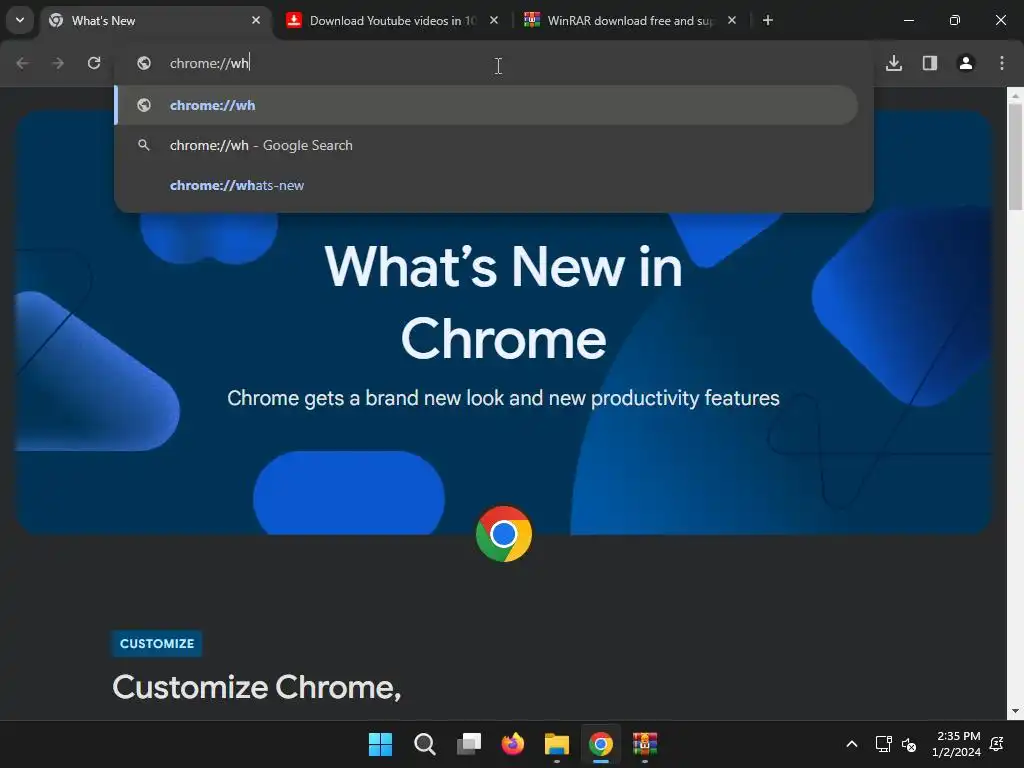
Task: Open Windows Start menu
Action: [380, 744]
